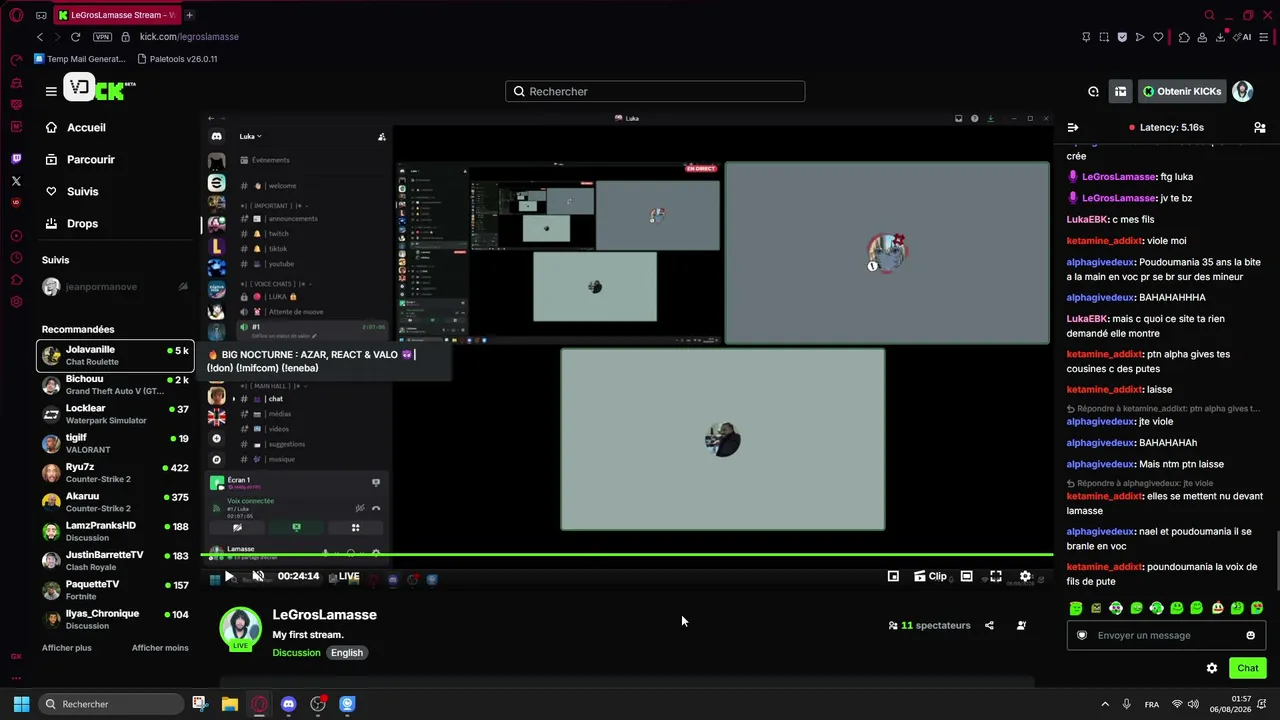Open Opera extensions cube icon in toolbar

tap(1184, 37)
